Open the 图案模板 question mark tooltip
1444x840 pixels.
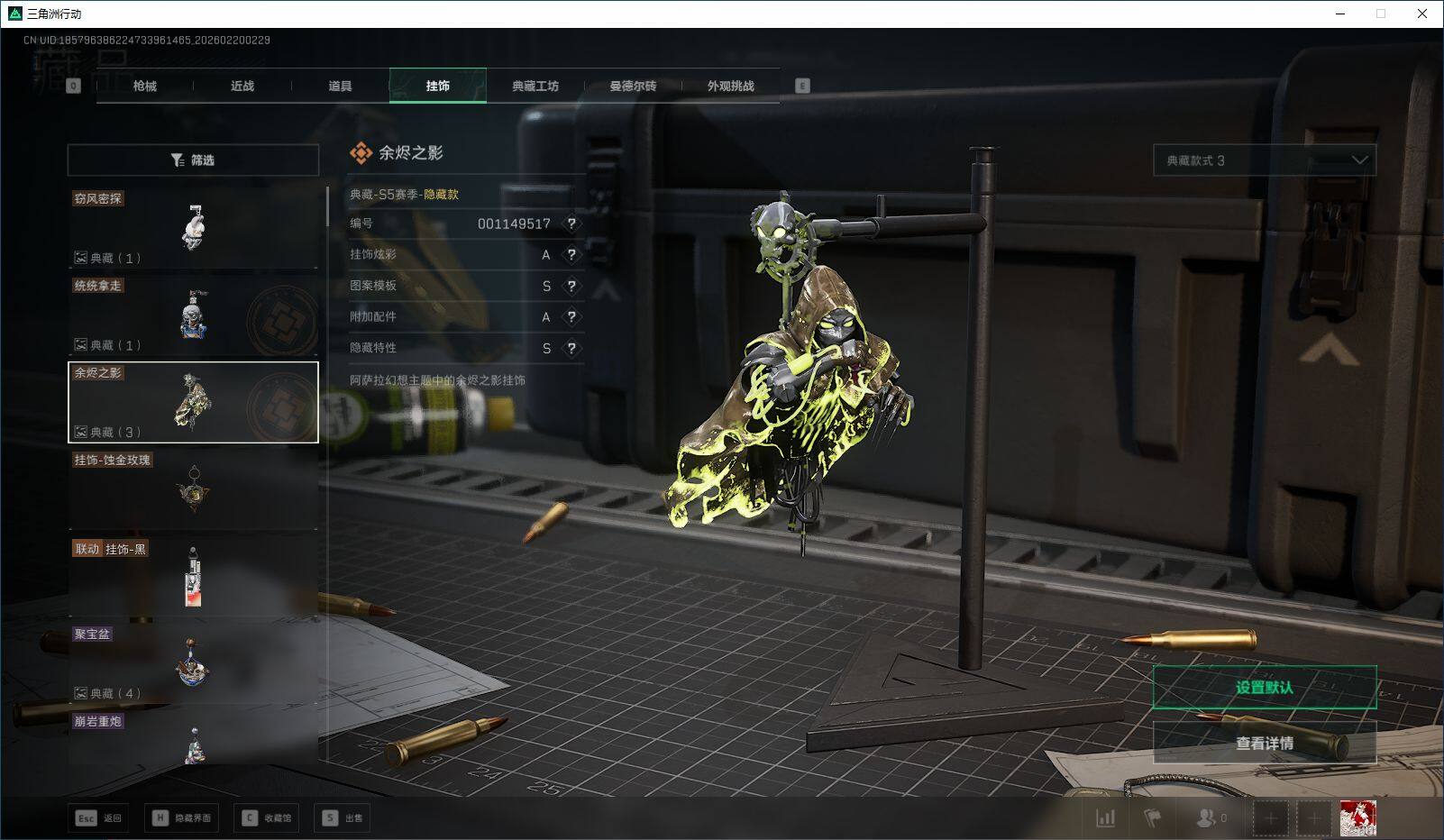point(571,286)
